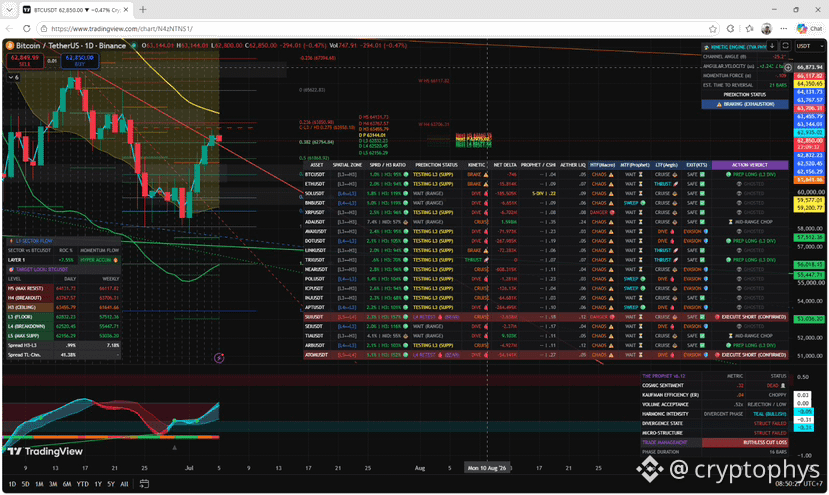
Task: Click the download arrow icon in chart header
Action: click(x=772, y=46)
